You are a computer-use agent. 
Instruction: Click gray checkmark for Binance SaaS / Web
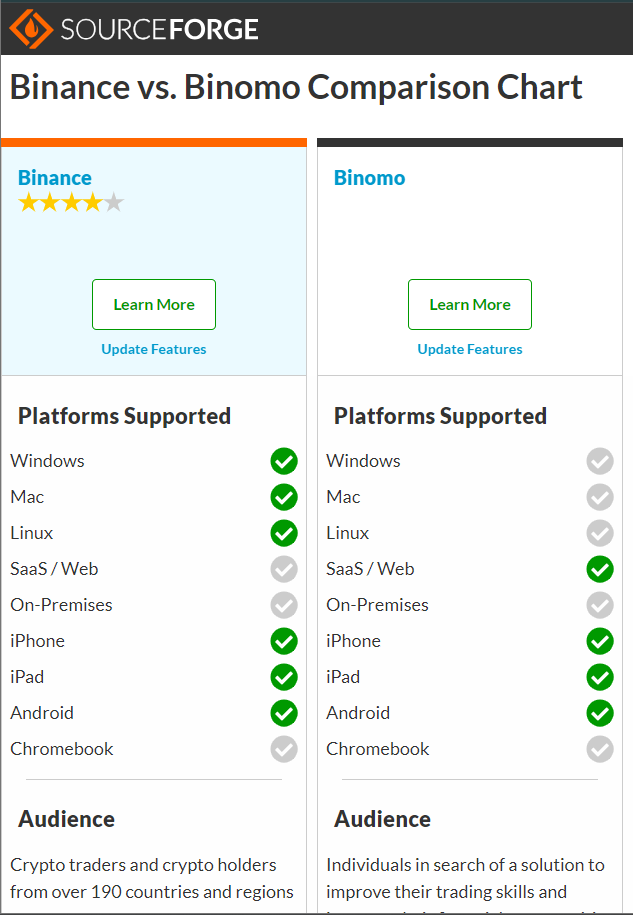(284, 569)
